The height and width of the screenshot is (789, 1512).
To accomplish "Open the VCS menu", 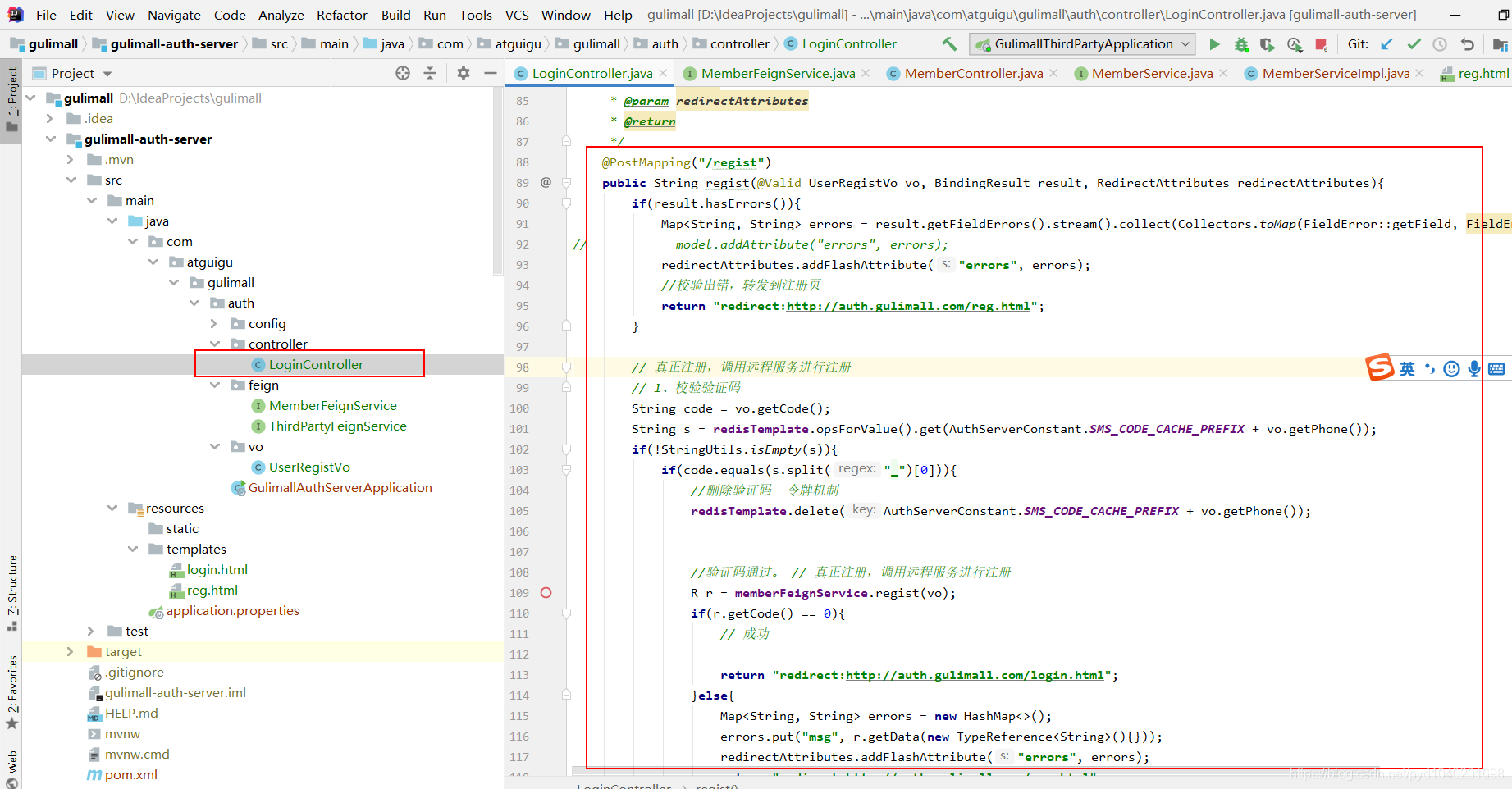I will tap(517, 15).
